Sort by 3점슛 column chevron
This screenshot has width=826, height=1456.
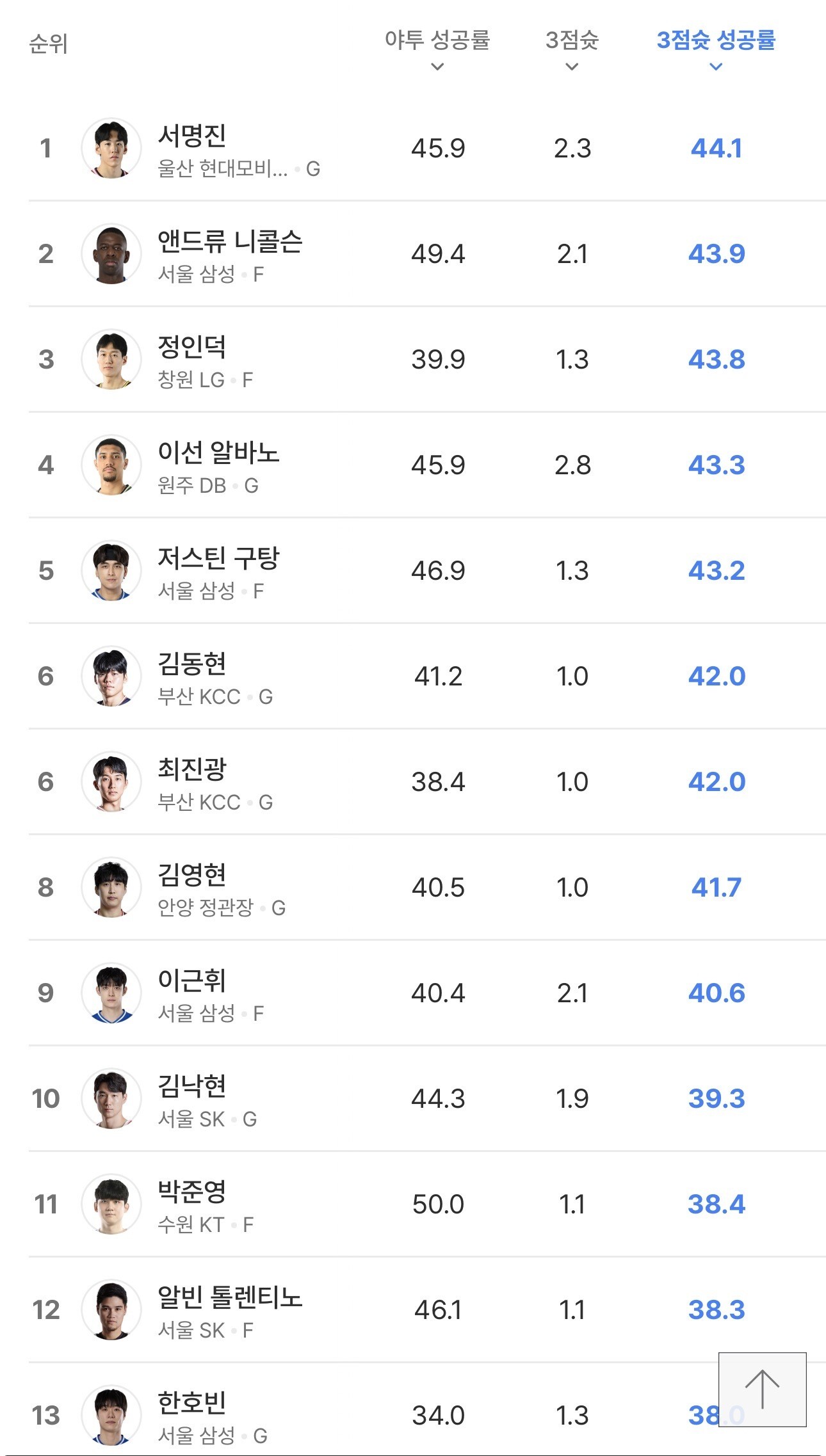572,67
